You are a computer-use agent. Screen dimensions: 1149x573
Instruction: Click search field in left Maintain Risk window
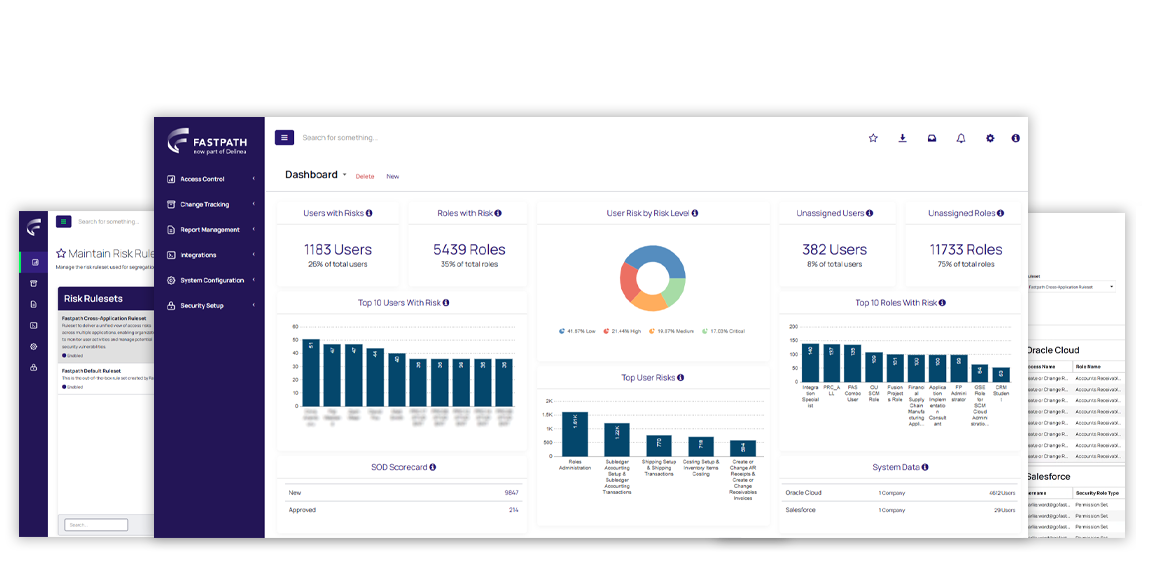pos(108,221)
